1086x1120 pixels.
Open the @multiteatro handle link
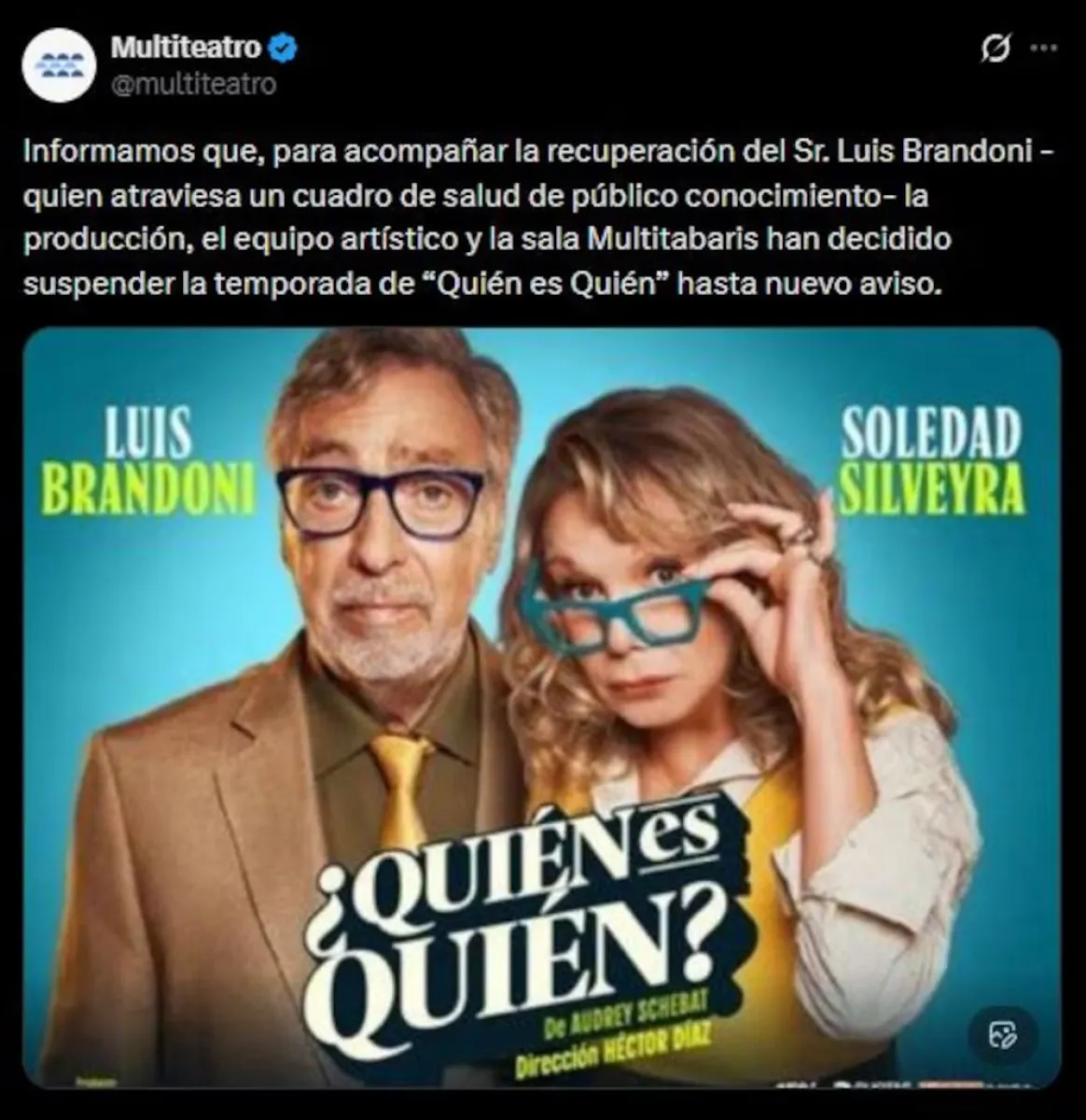(193, 84)
